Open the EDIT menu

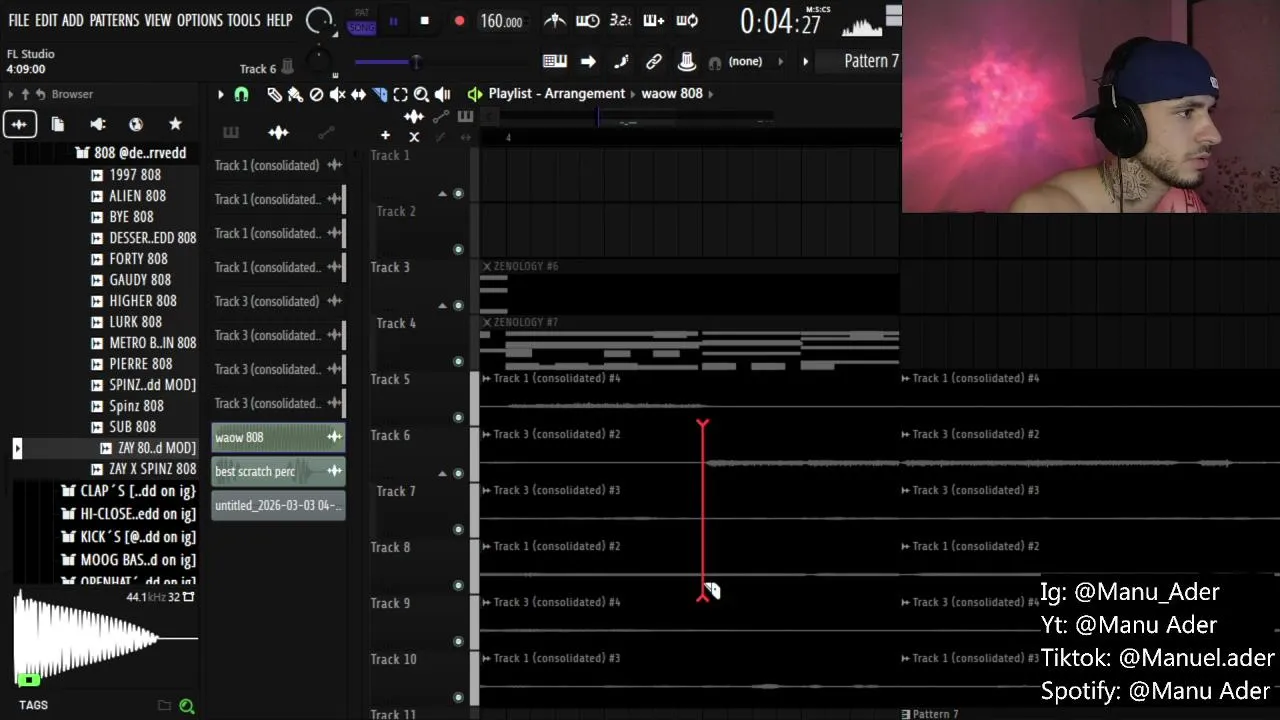coord(46,20)
